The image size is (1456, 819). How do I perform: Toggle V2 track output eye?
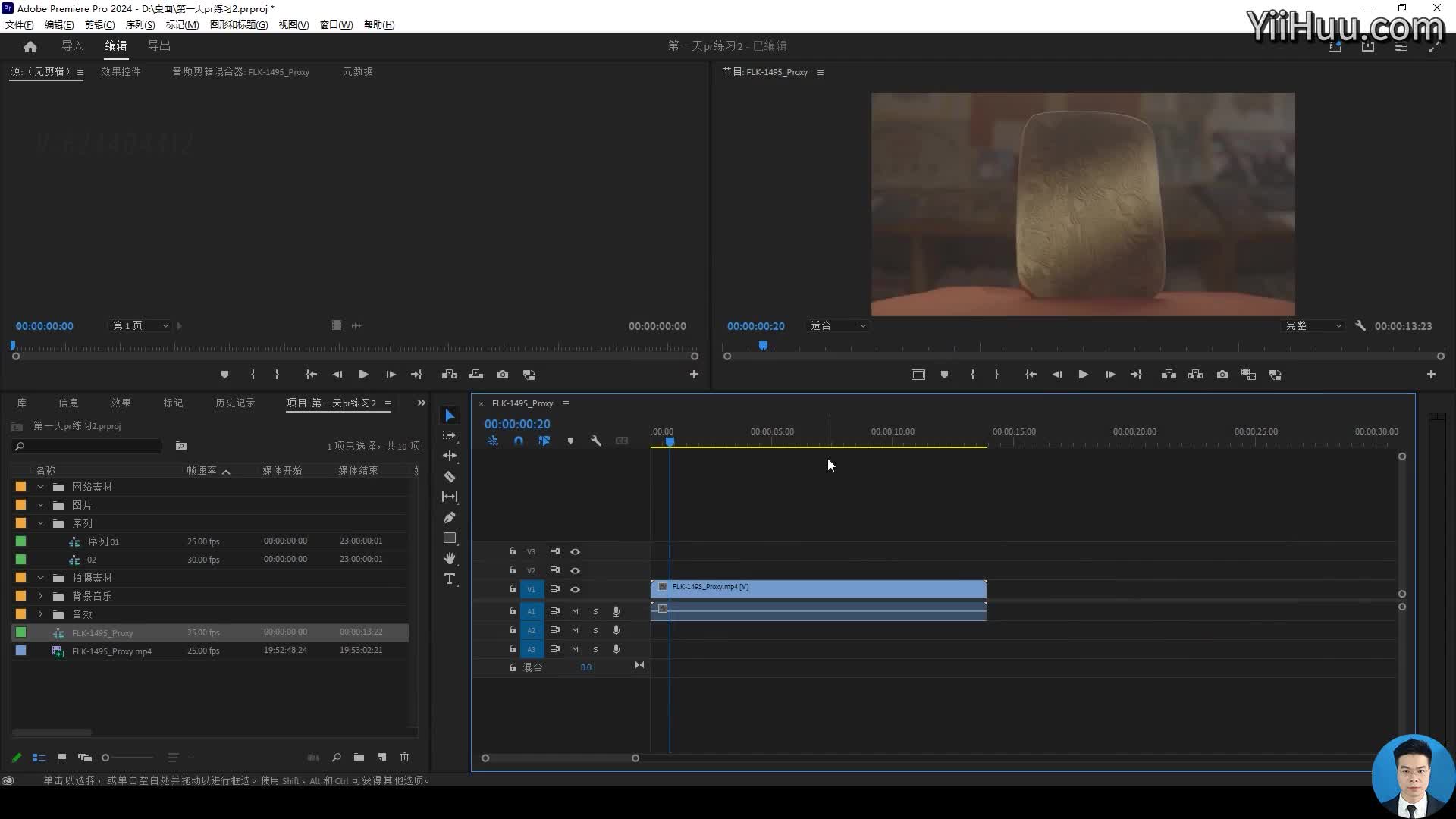click(575, 570)
